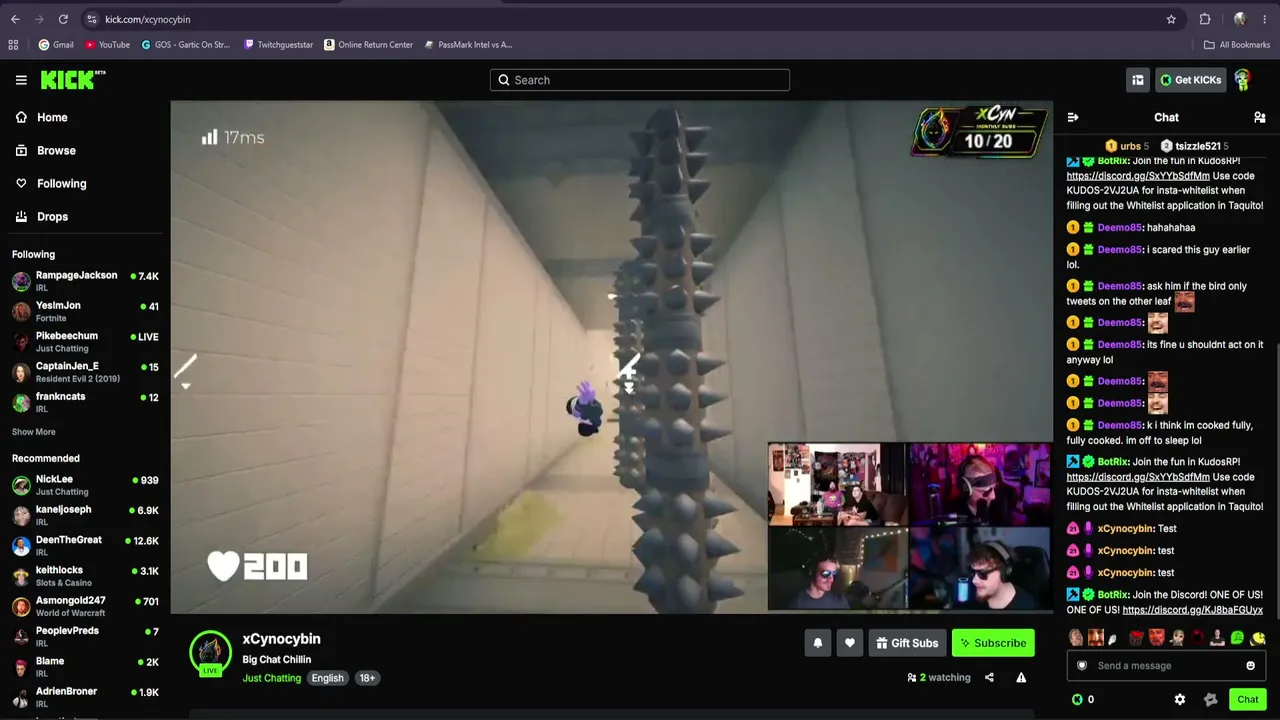This screenshot has width=1280, height=720.
Task: Open the PassMark Intel vs A... bookmark
Action: [468, 44]
